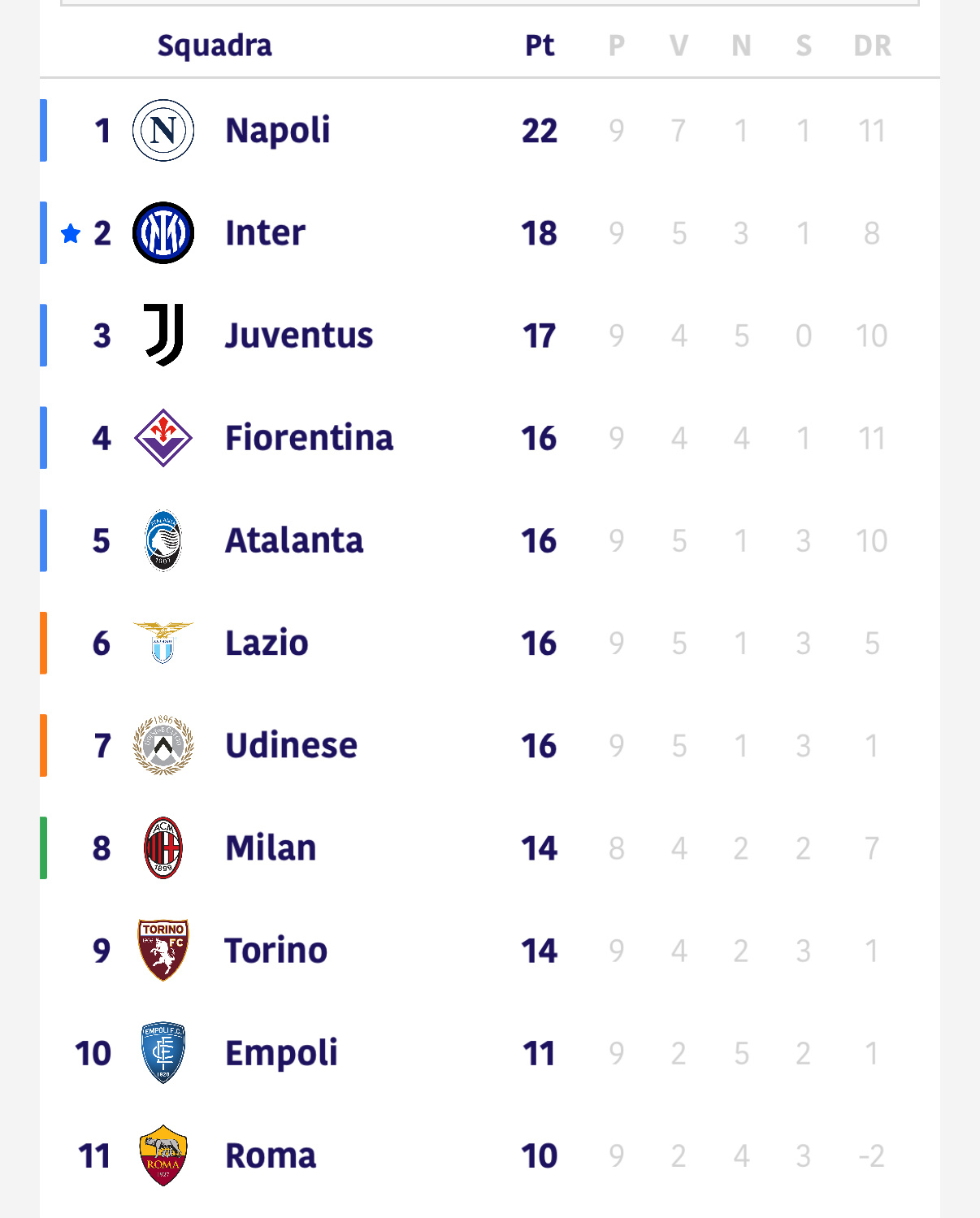The width and height of the screenshot is (980, 1218).
Task: Click Milan's 14 points value
Action: 540,848
